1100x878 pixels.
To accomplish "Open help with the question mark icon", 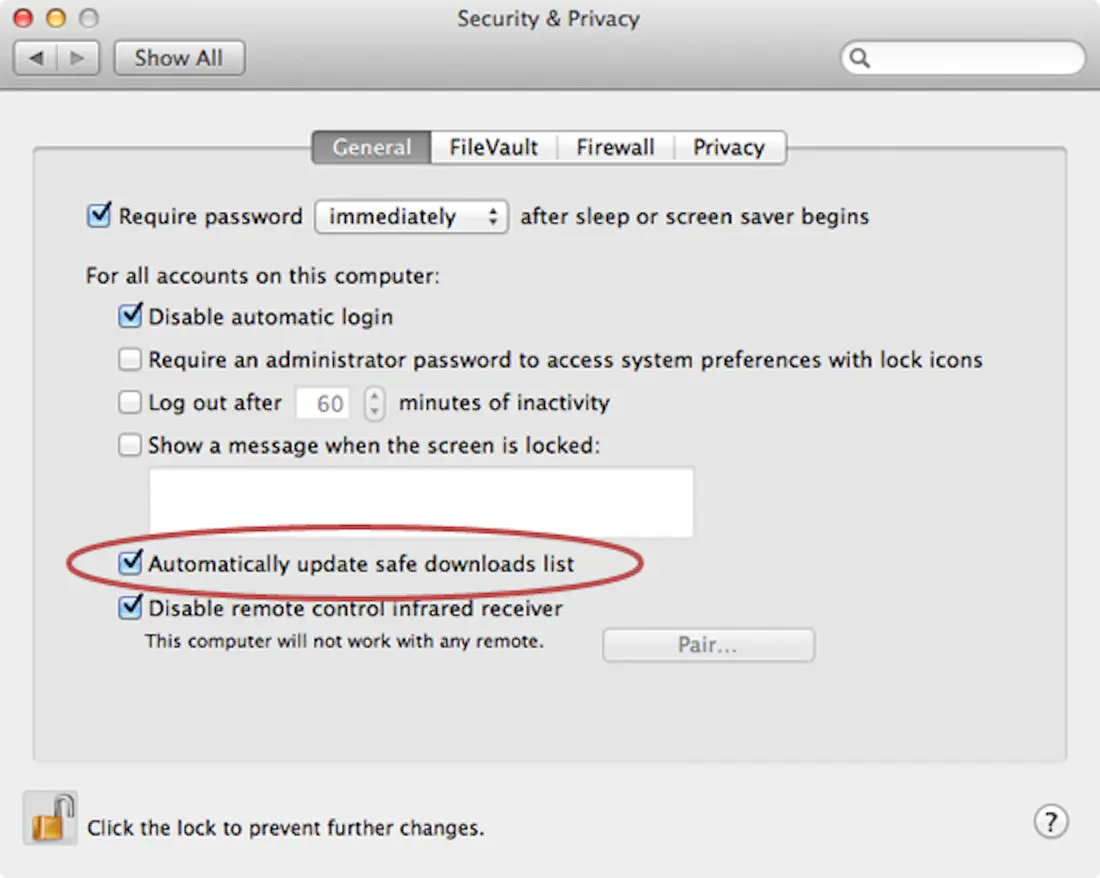I will click(x=1050, y=822).
